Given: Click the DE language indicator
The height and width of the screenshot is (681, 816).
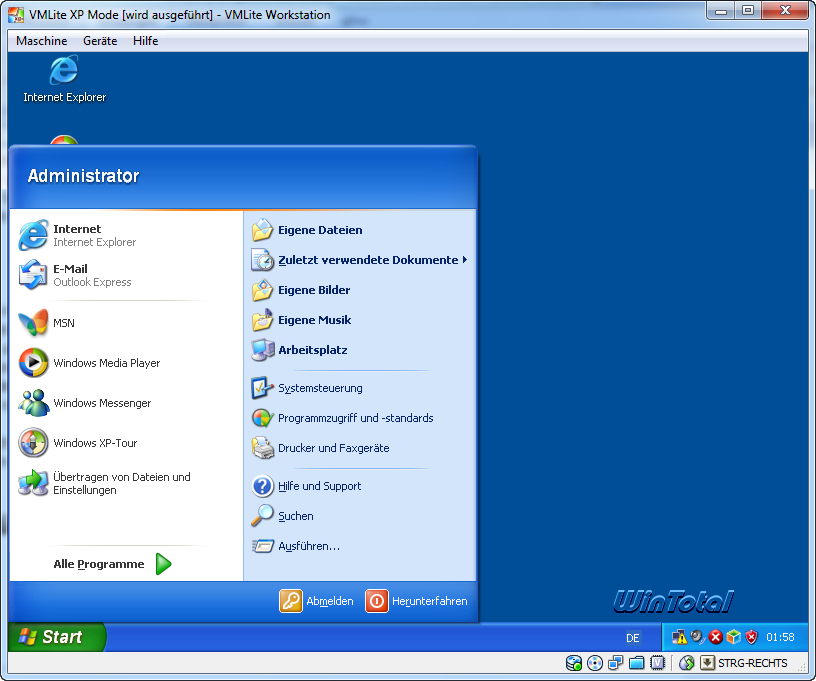Looking at the screenshot, I should pos(632,638).
